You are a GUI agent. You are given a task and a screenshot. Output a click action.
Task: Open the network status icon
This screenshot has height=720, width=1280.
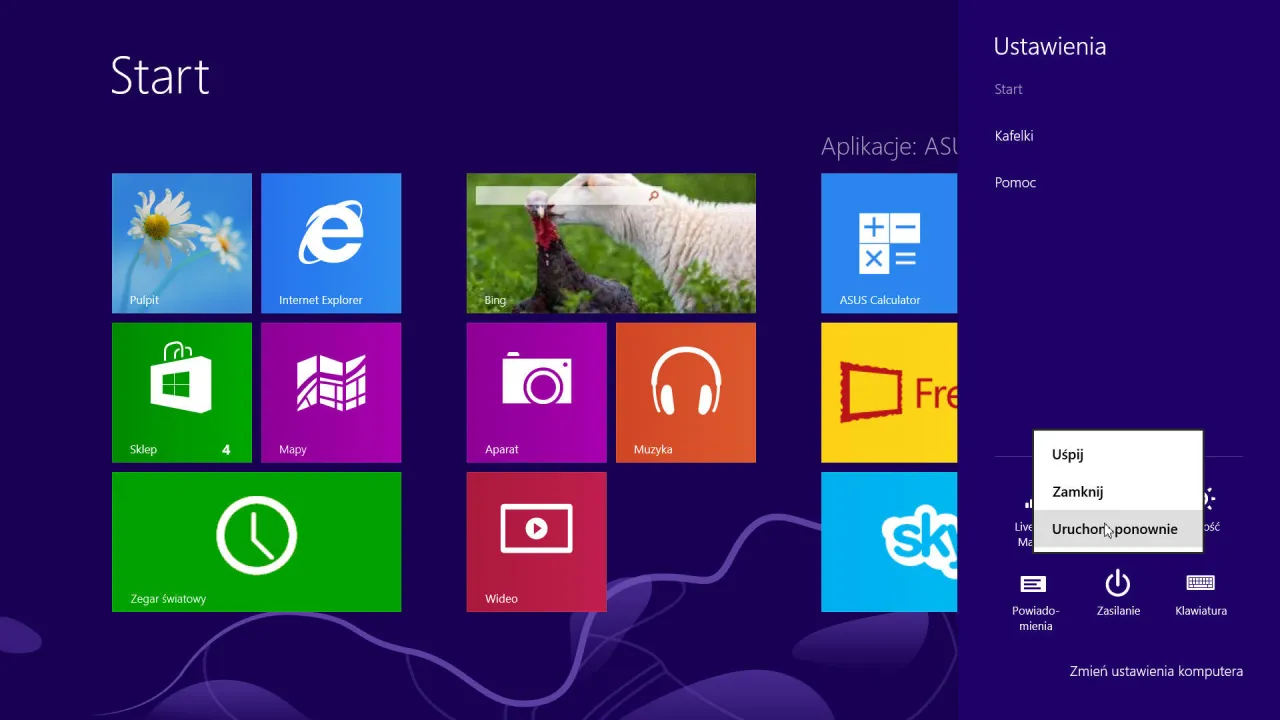point(1028,503)
